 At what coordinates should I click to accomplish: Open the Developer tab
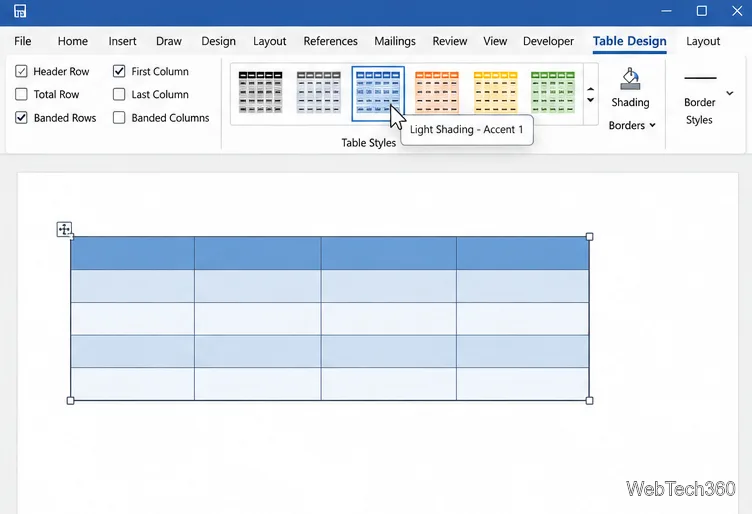click(548, 41)
